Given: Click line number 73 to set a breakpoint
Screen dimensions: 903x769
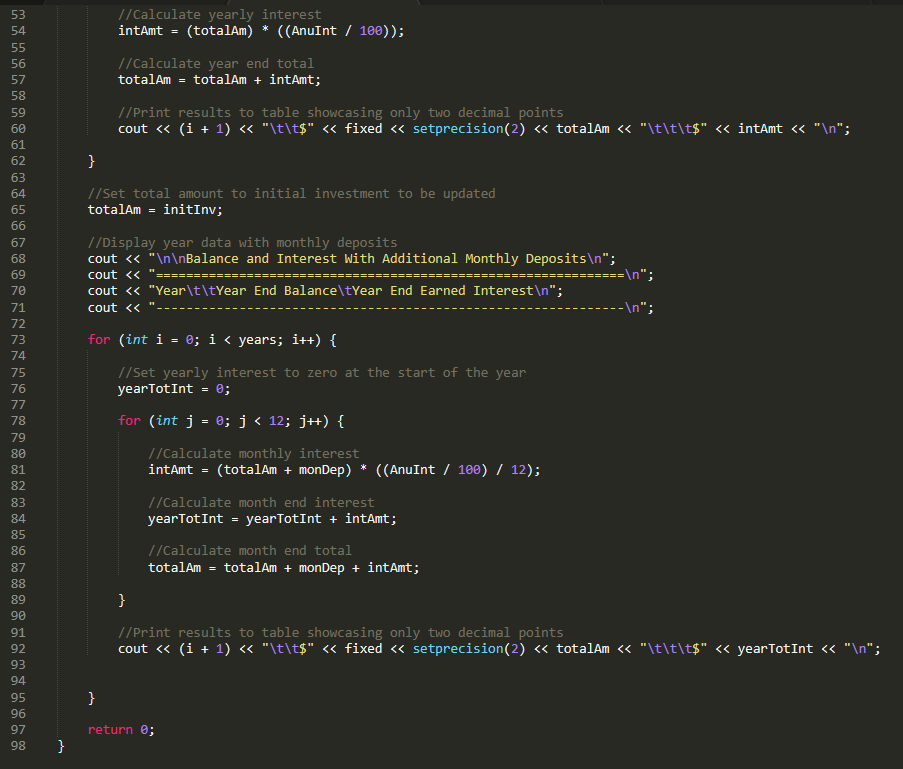Looking at the screenshot, I should 18,339.
